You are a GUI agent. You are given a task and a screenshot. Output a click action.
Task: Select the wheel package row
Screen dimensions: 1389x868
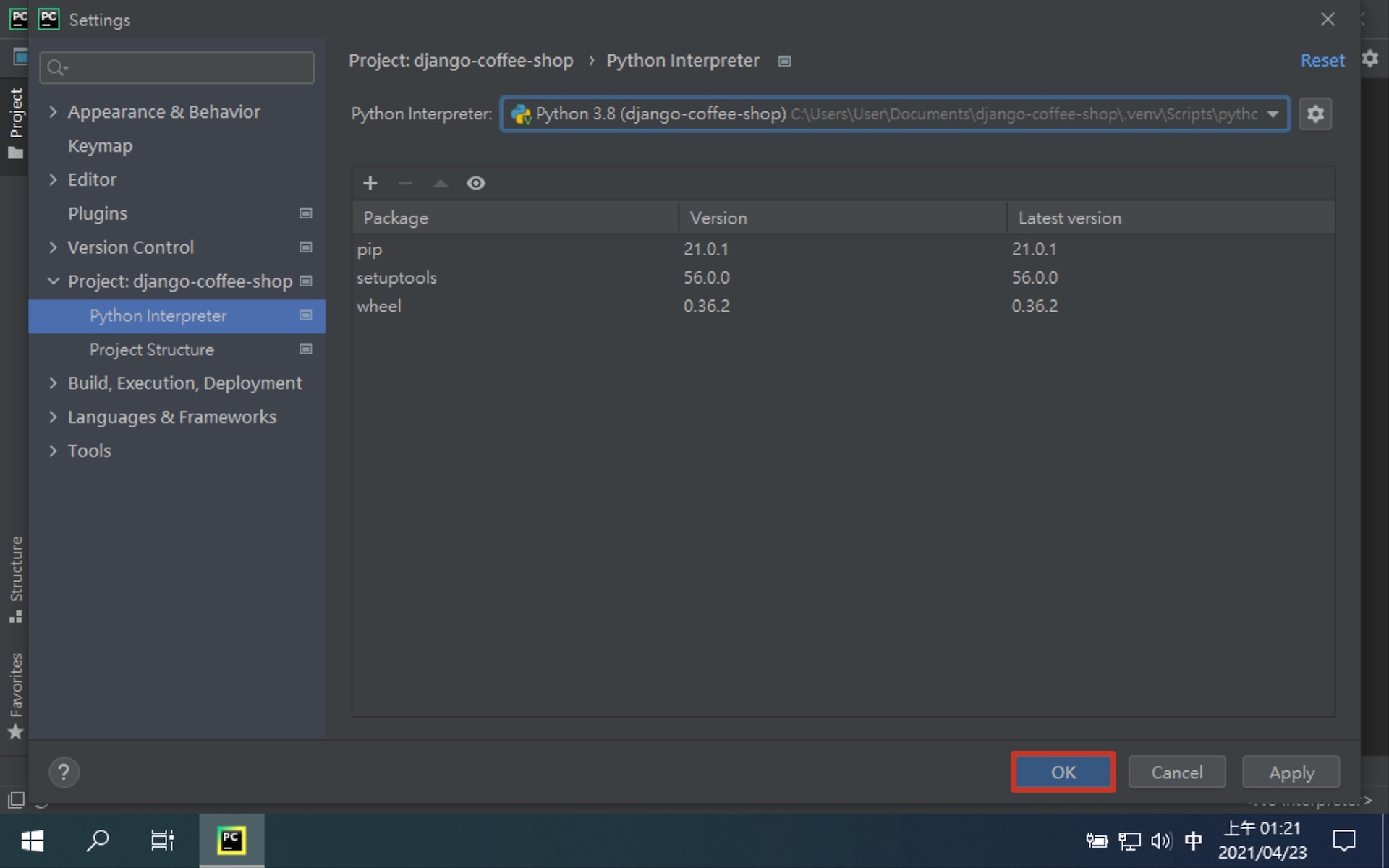click(x=844, y=306)
